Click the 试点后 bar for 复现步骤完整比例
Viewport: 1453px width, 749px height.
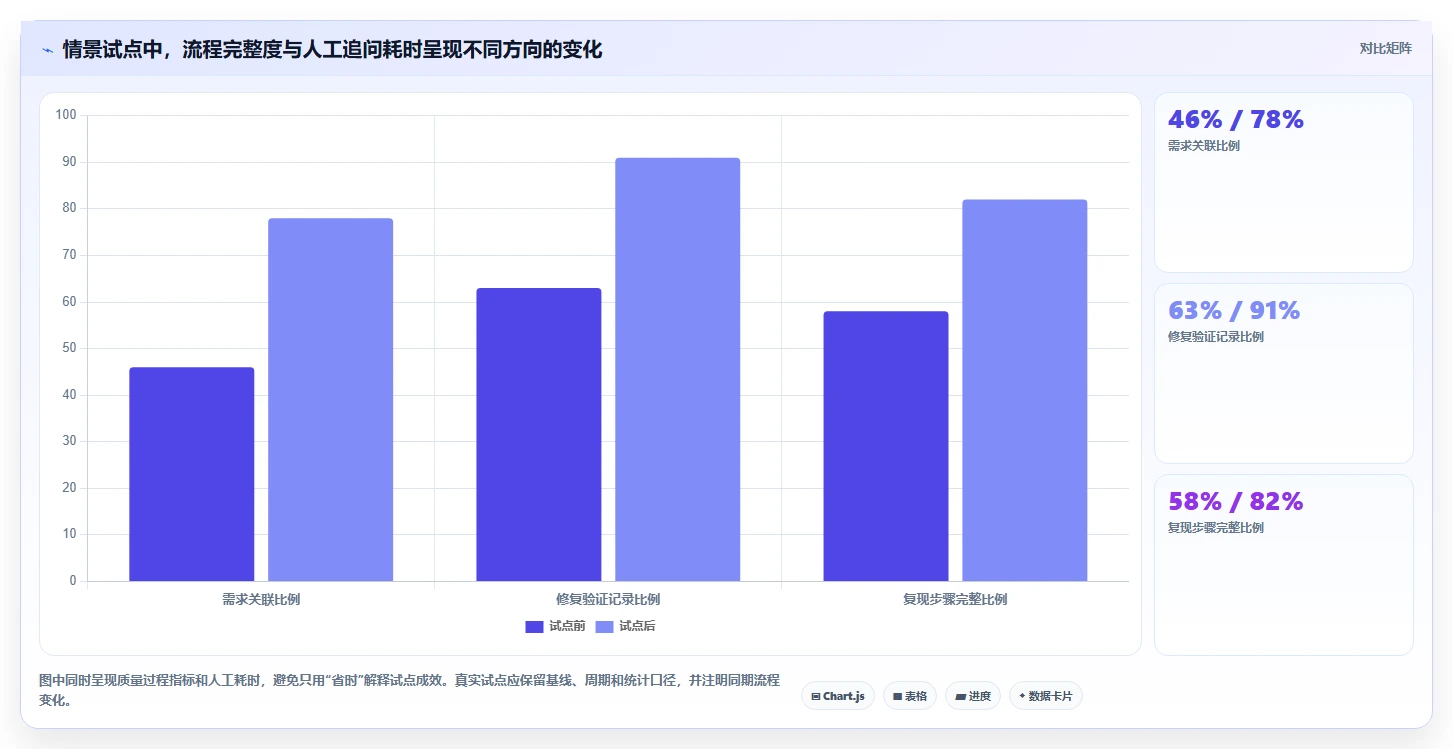tap(1025, 390)
